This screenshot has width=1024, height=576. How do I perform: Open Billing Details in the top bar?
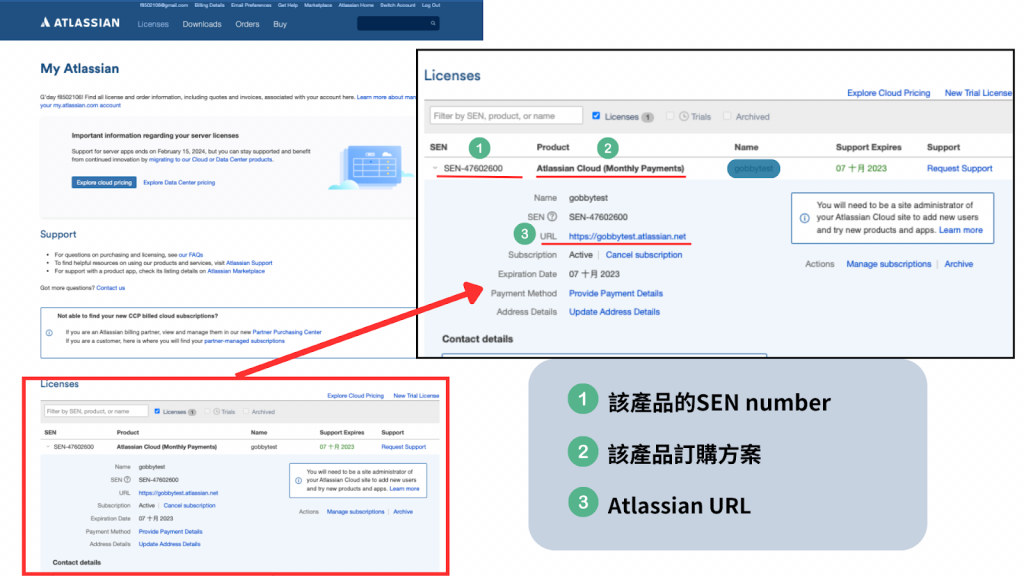pyautogui.click(x=209, y=5)
